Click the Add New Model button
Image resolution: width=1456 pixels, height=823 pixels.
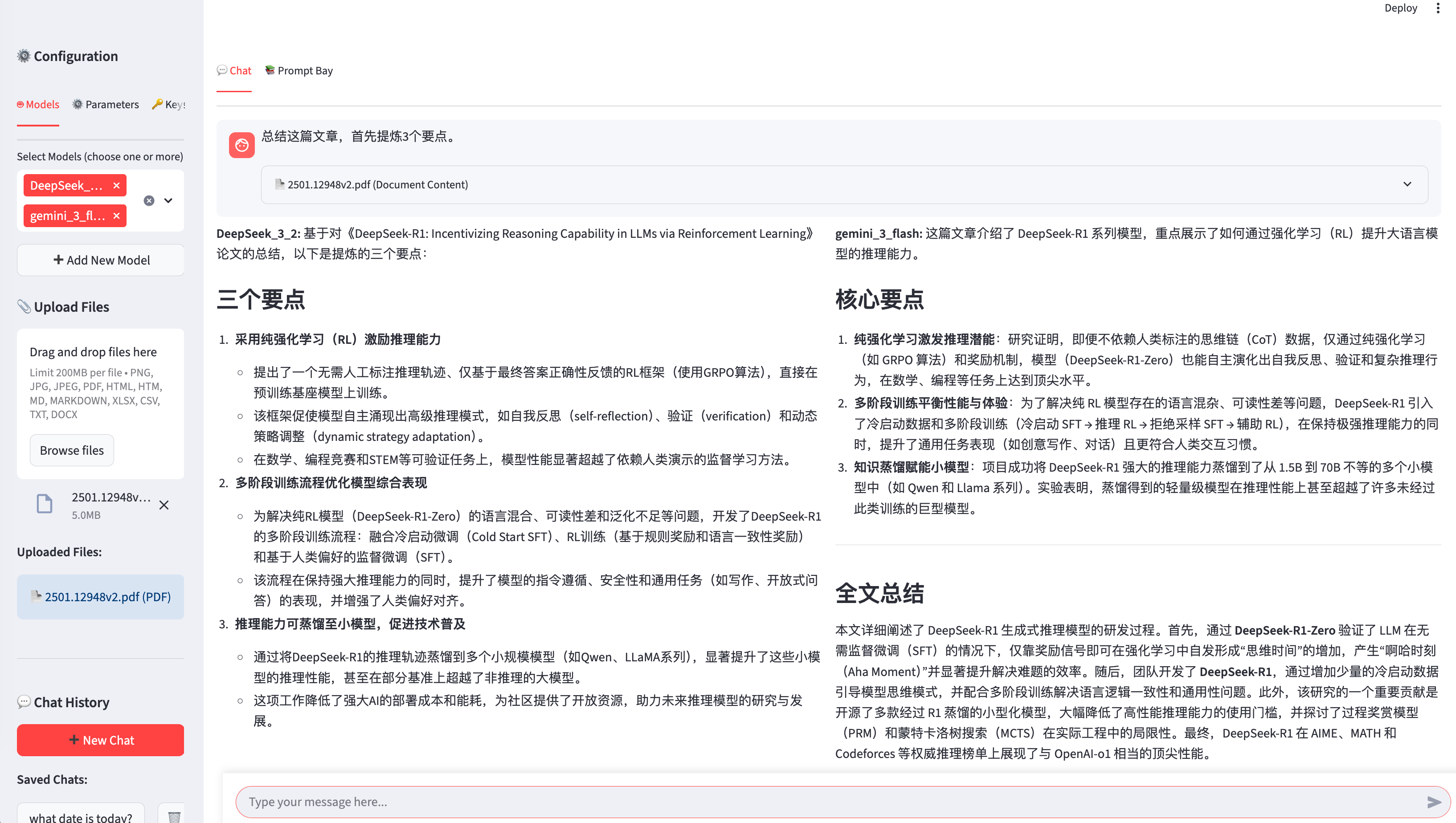(101, 260)
